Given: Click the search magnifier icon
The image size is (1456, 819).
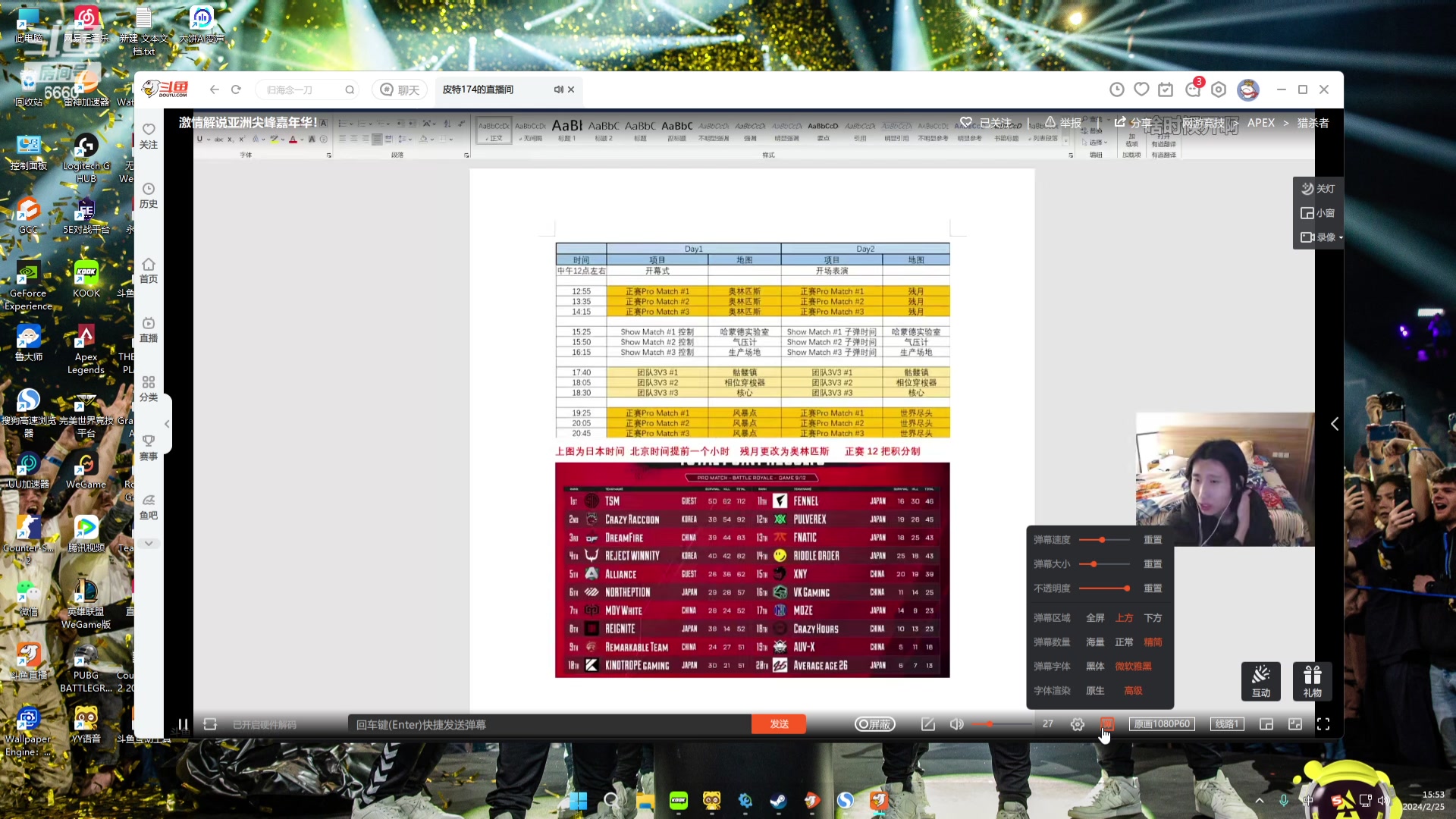Looking at the screenshot, I should coord(350,89).
